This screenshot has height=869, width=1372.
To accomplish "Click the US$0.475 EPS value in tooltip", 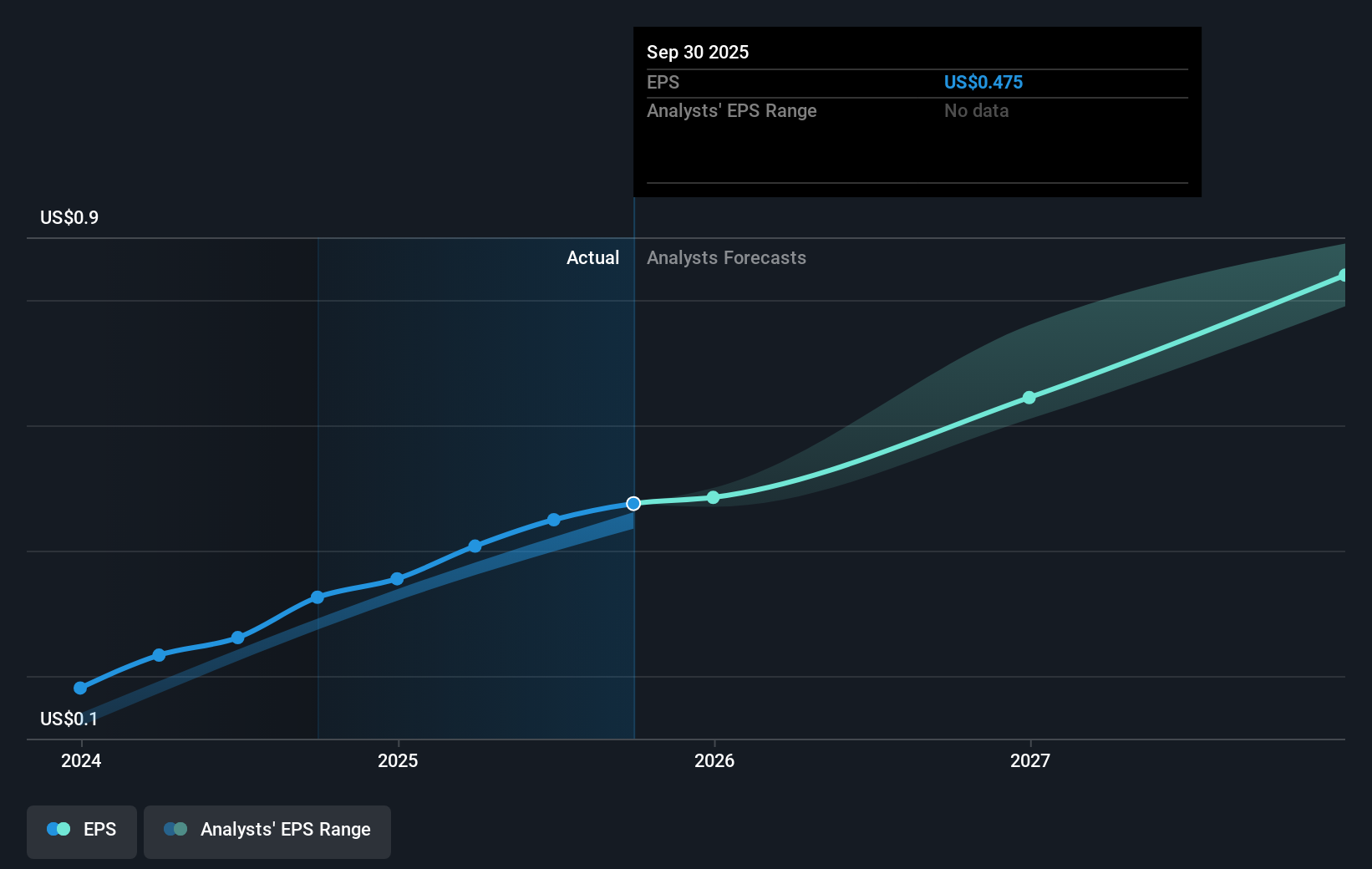I will tap(983, 82).
